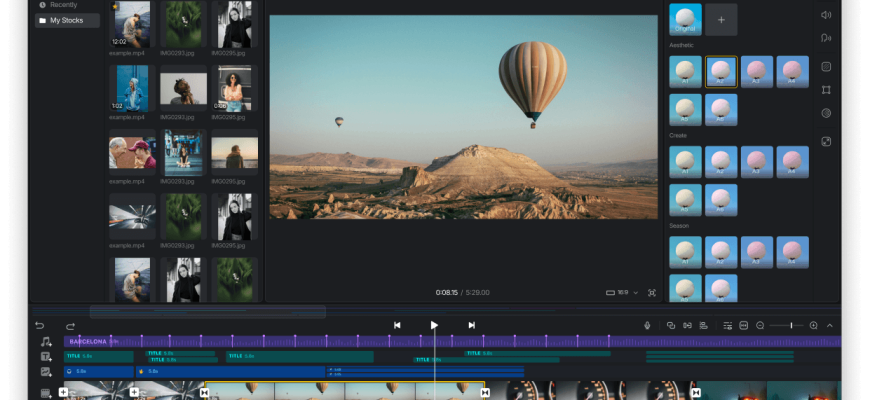Viewport: 870px width, 400px height.
Task: Add a new audio track
Action: tap(46, 342)
